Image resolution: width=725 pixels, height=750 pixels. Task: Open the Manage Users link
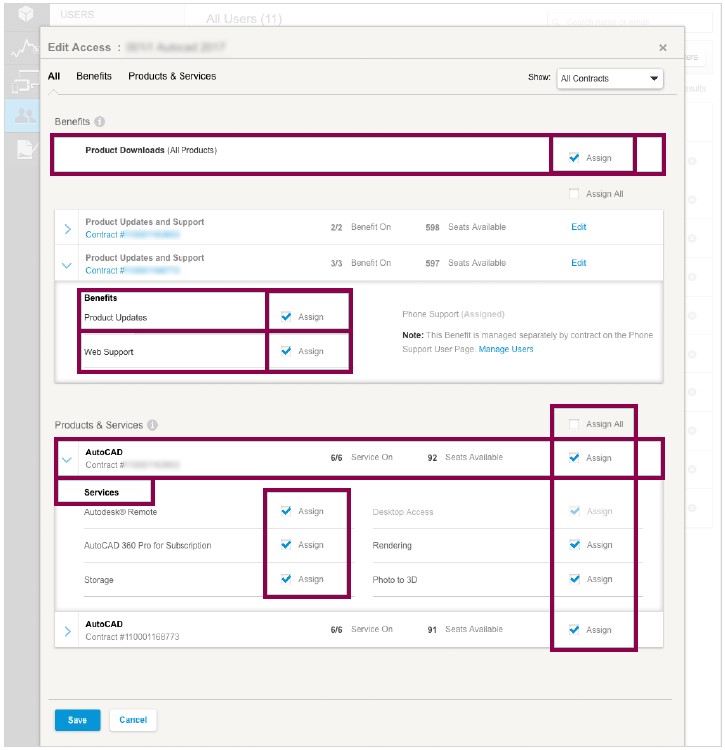(505, 349)
